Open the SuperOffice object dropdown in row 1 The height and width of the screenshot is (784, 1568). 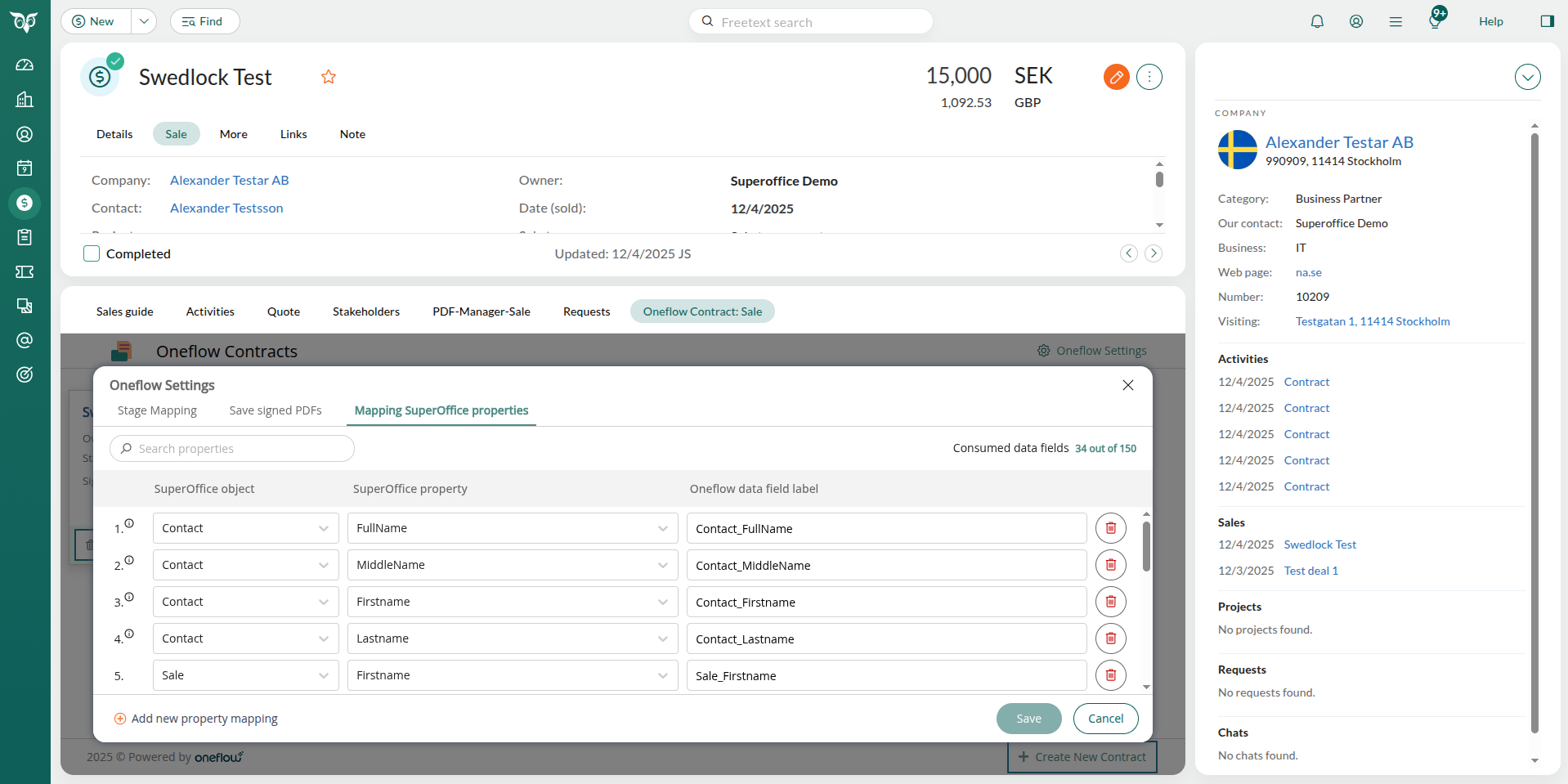tap(246, 528)
